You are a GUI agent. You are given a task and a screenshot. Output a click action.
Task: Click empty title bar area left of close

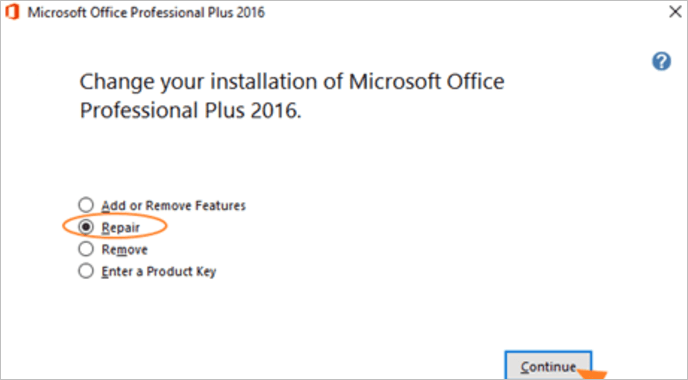465,12
